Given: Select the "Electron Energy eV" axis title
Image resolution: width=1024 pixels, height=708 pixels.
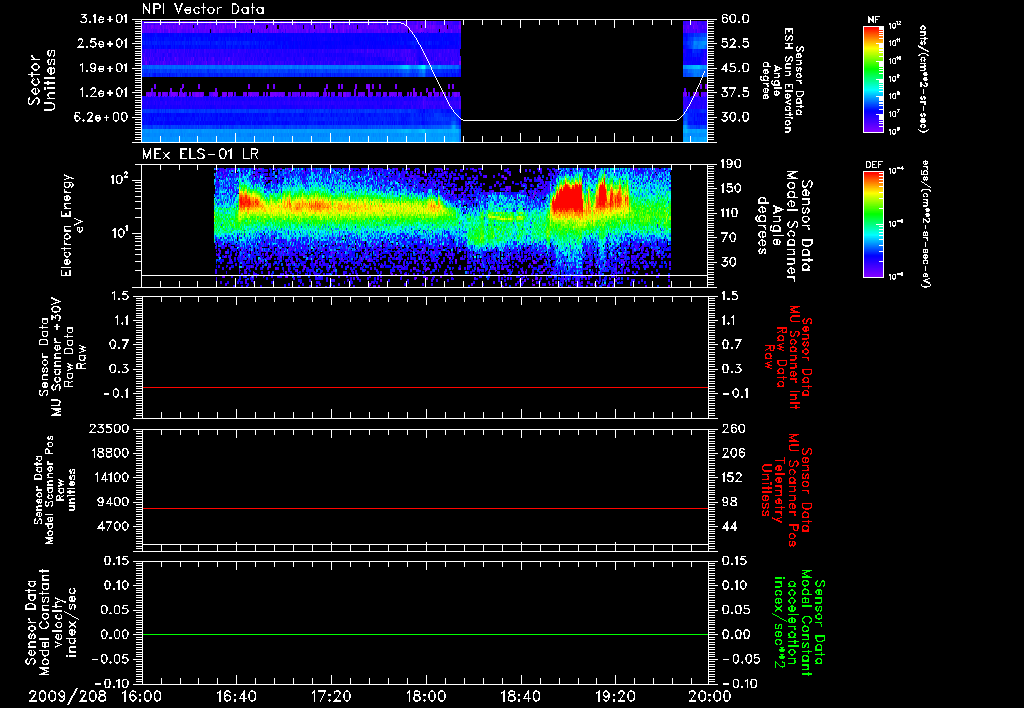Looking at the screenshot, I should click(72, 225).
